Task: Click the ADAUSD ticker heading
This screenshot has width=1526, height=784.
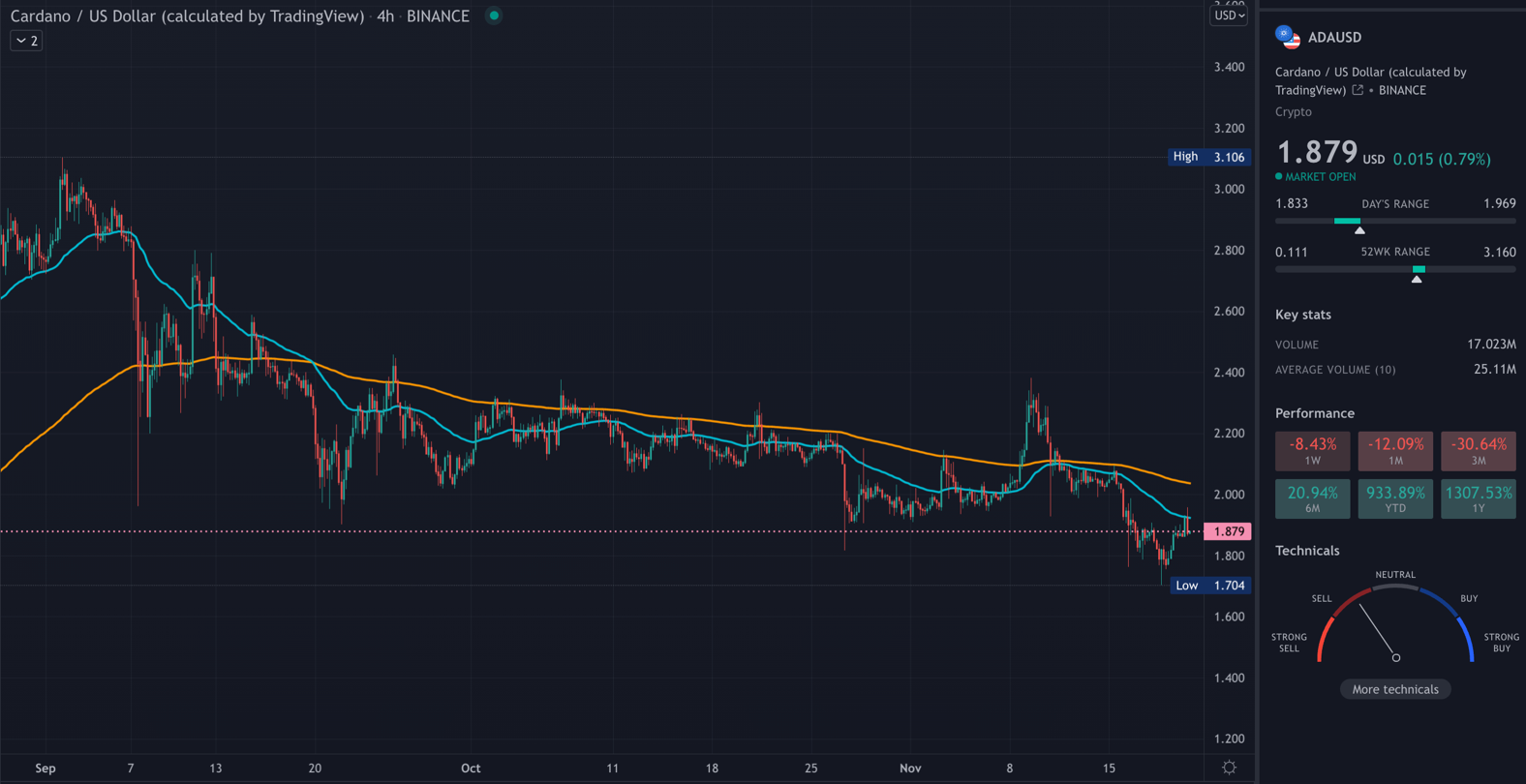Action: tap(1334, 38)
